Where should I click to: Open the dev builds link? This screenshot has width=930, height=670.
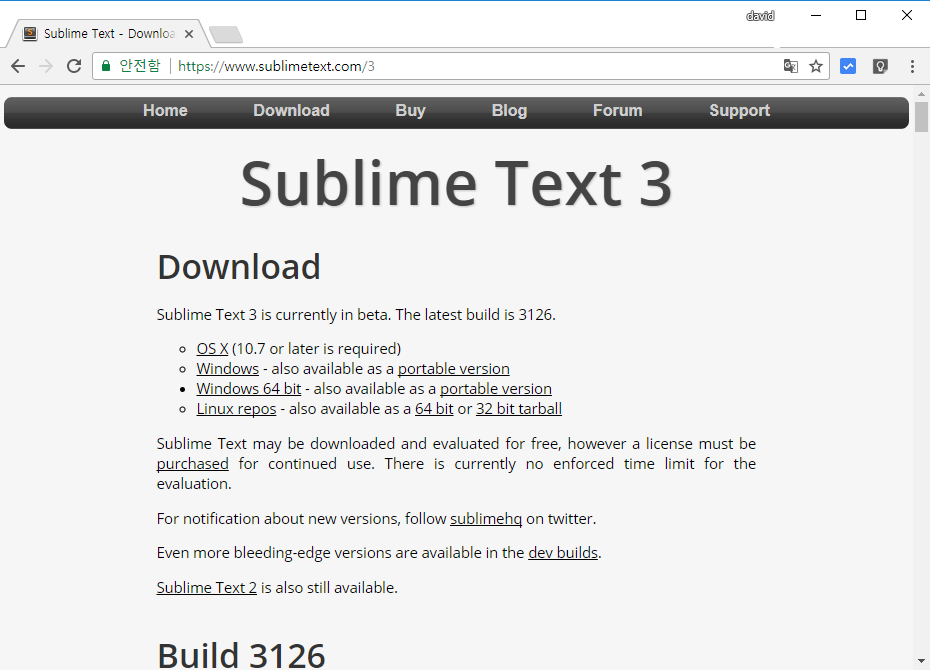coord(563,553)
